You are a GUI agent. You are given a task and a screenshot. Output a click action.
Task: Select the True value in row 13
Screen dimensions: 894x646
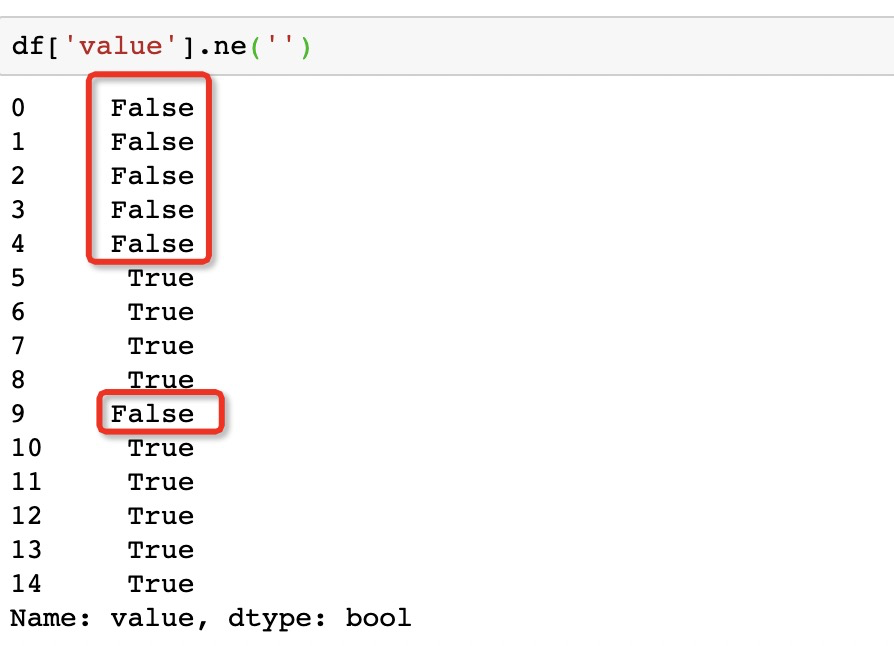click(x=161, y=550)
